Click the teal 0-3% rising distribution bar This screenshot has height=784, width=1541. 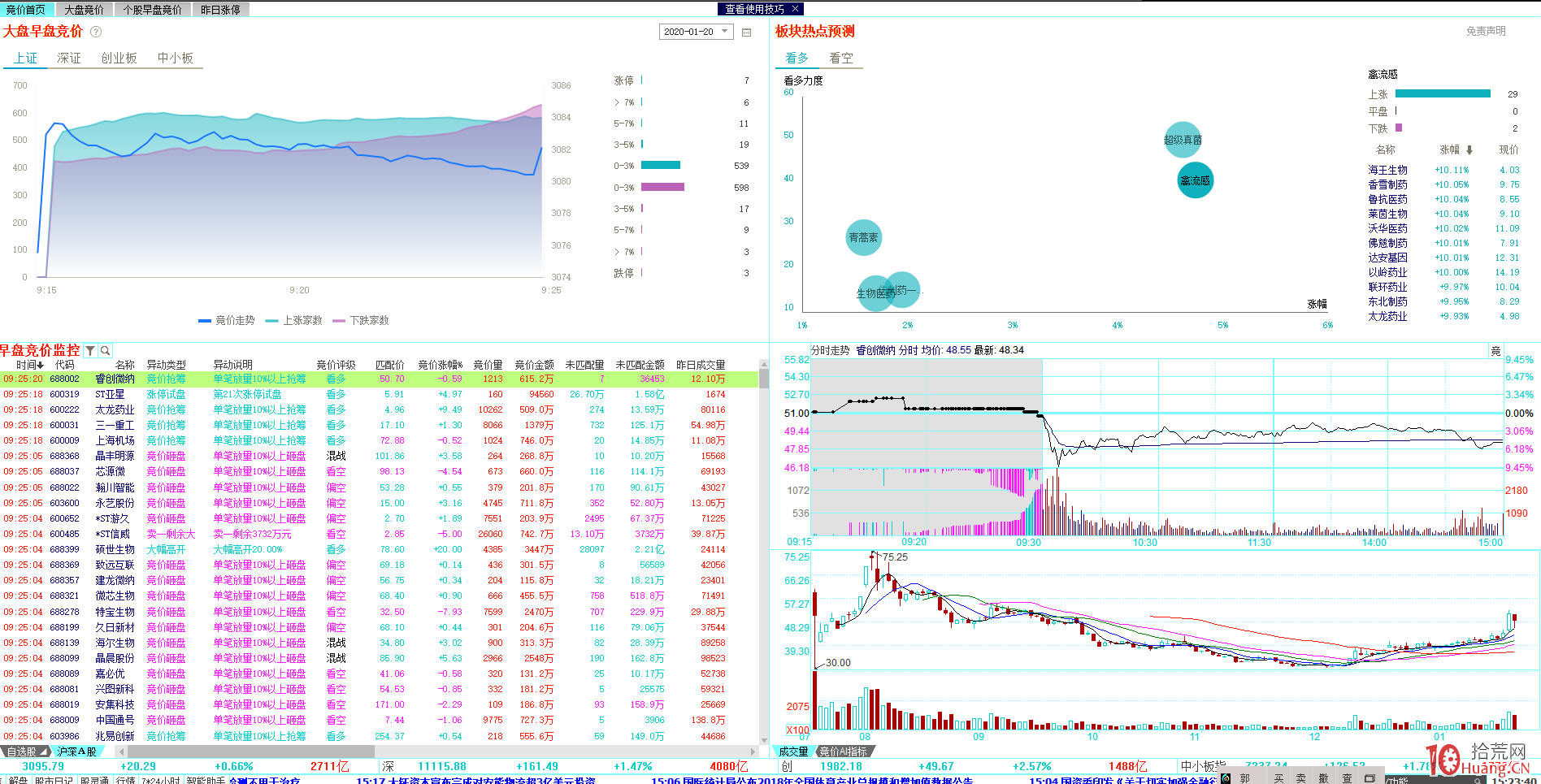pyautogui.click(x=661, y=165)
